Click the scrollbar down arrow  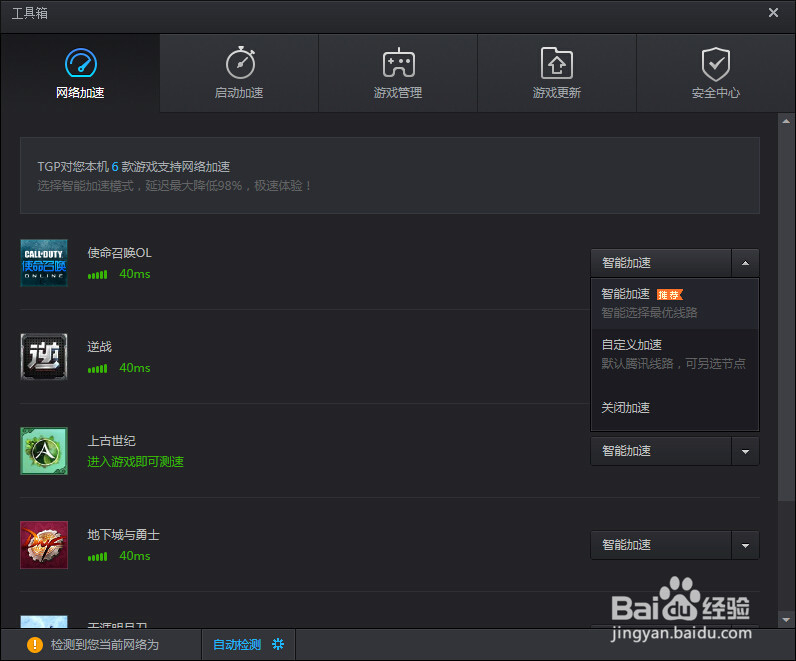tap(786, 619)
